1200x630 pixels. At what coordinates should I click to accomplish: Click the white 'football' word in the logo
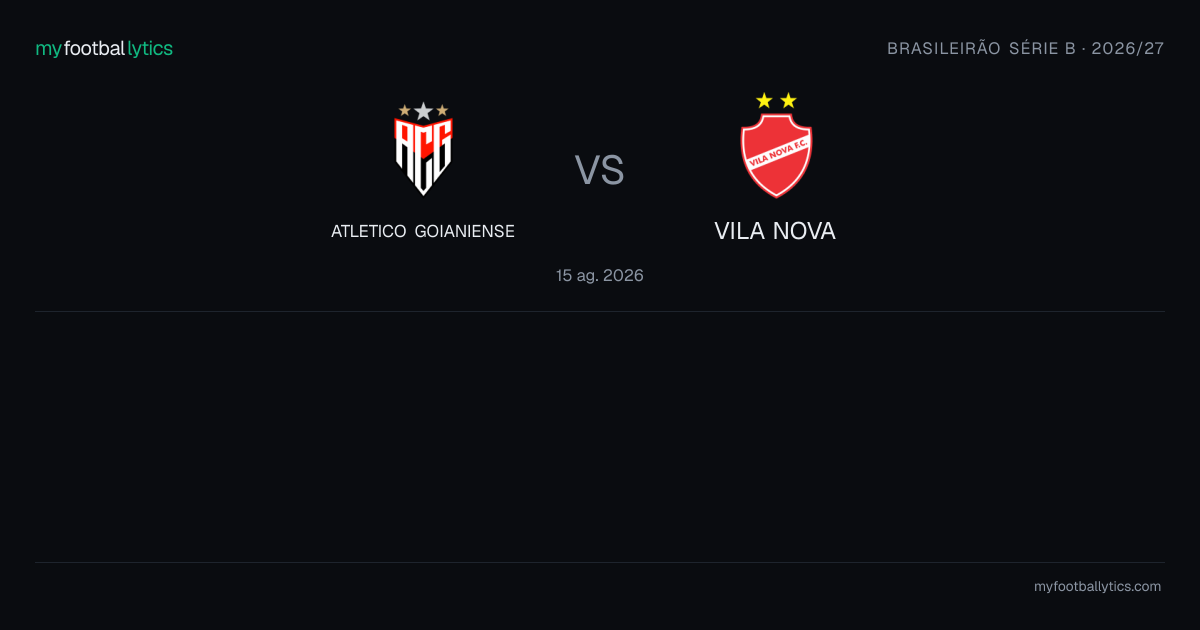tap(95, 48)
